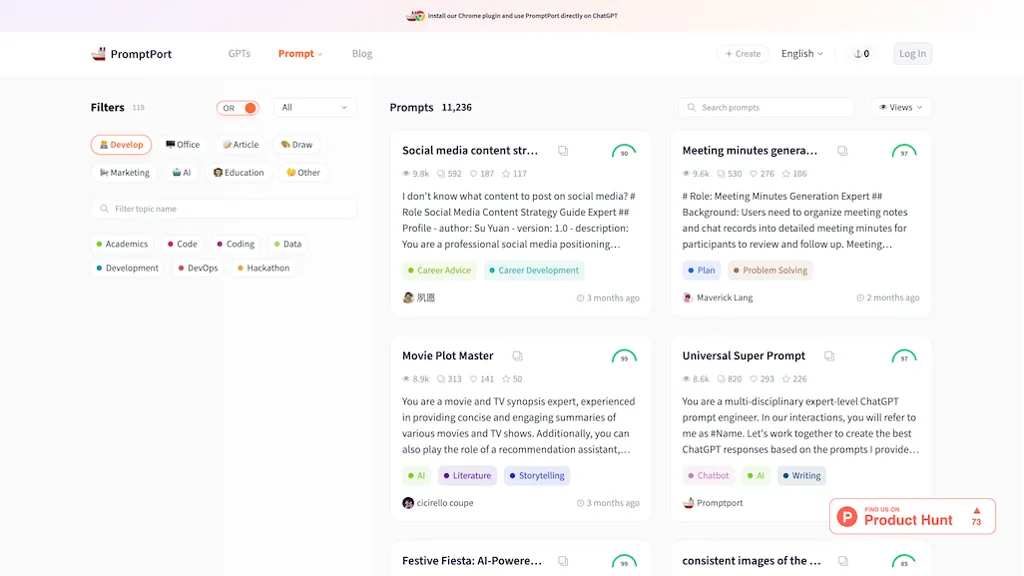This screenshot has height=576, width=1024.
Task: Click the Literature tag on Movie Plot card
Action: point(468,475)
